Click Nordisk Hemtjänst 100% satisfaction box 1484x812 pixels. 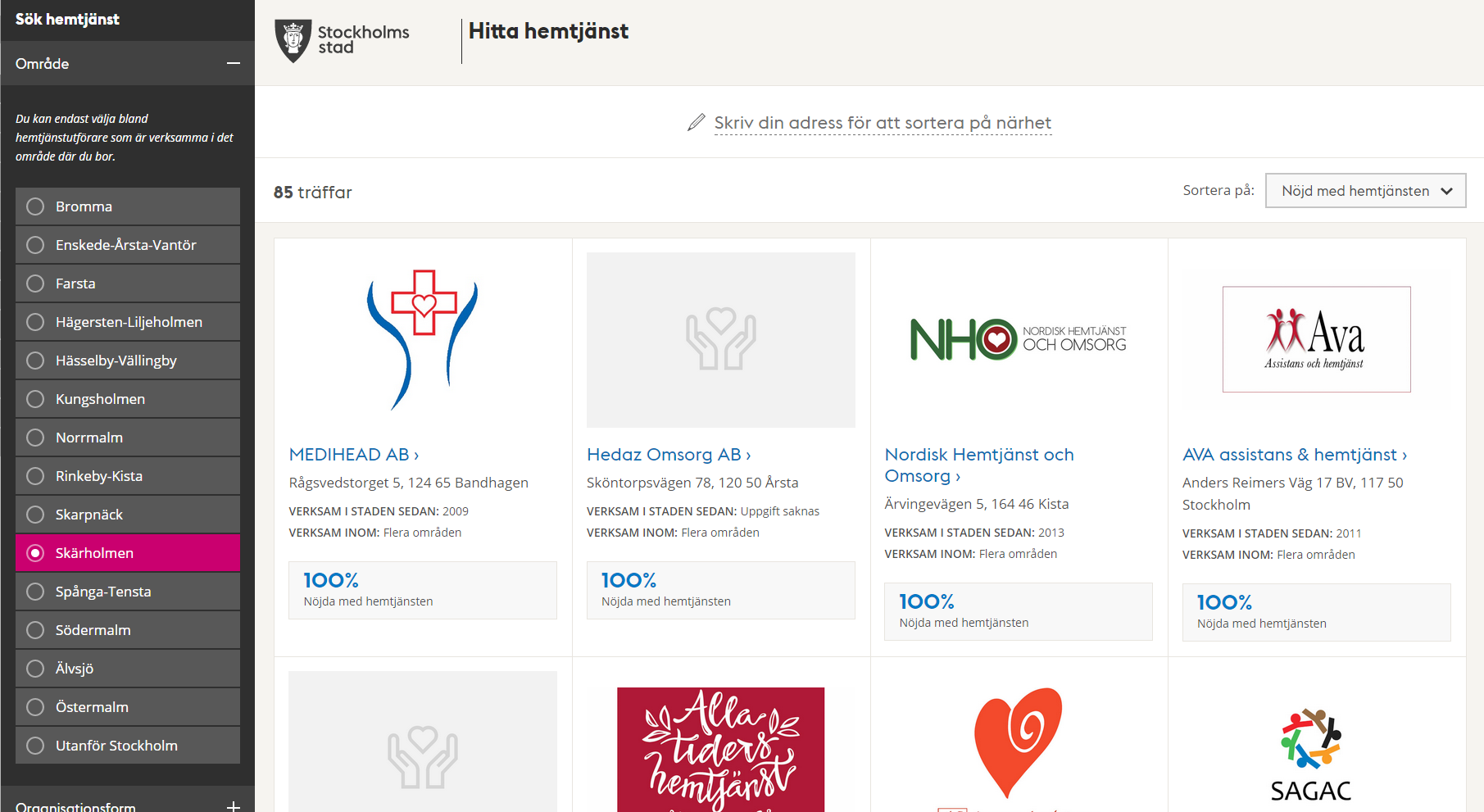pos(1019,611)
